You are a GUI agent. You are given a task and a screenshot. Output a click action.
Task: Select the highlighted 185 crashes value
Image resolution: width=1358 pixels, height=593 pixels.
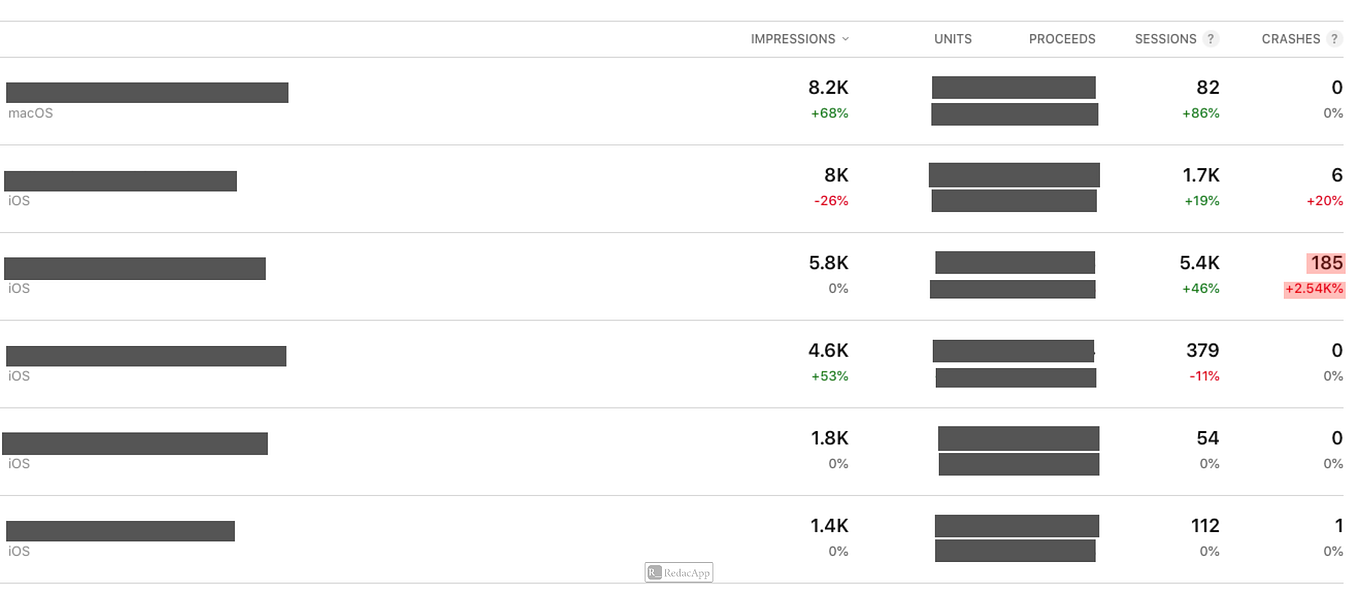click(x=1325, y=263)
